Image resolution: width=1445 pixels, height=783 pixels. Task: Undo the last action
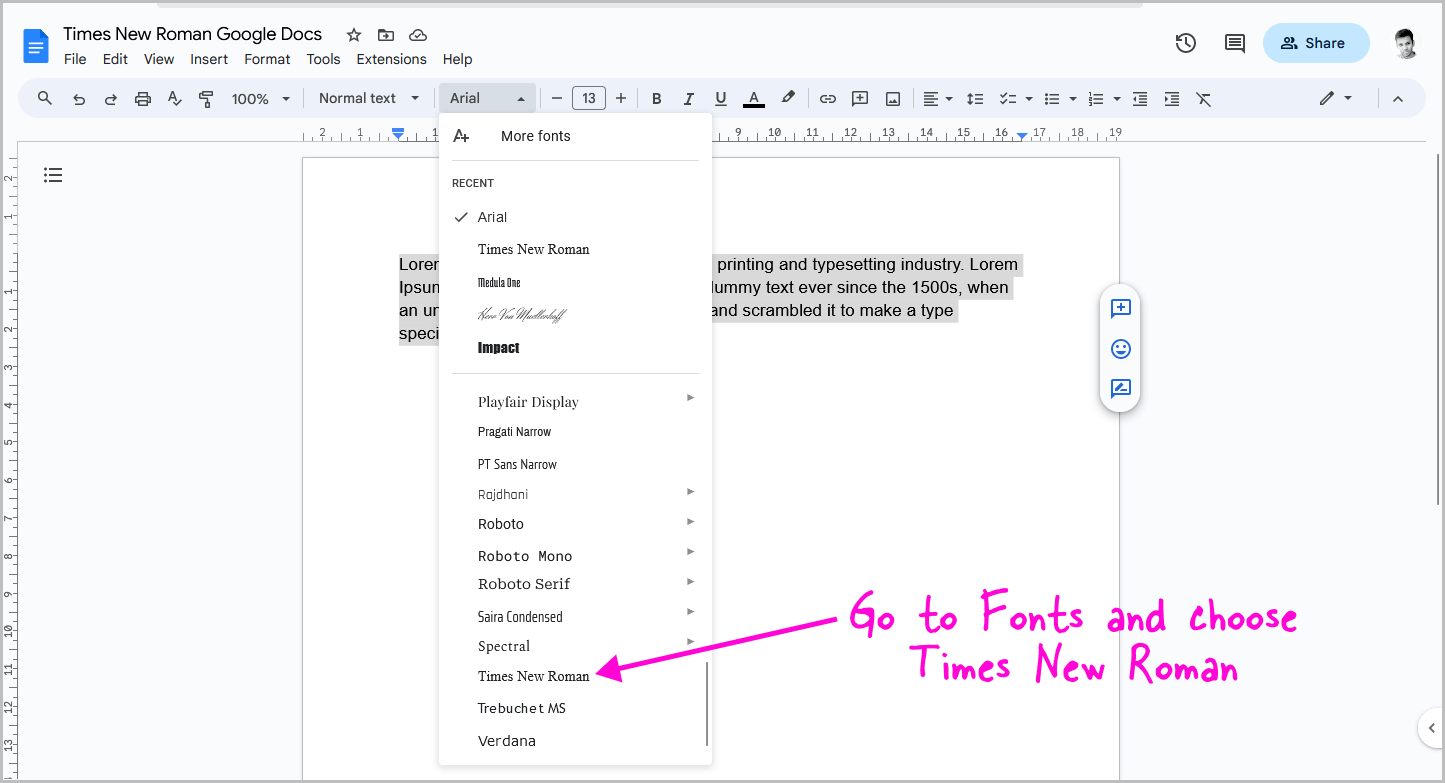click(x=79, y=99)
